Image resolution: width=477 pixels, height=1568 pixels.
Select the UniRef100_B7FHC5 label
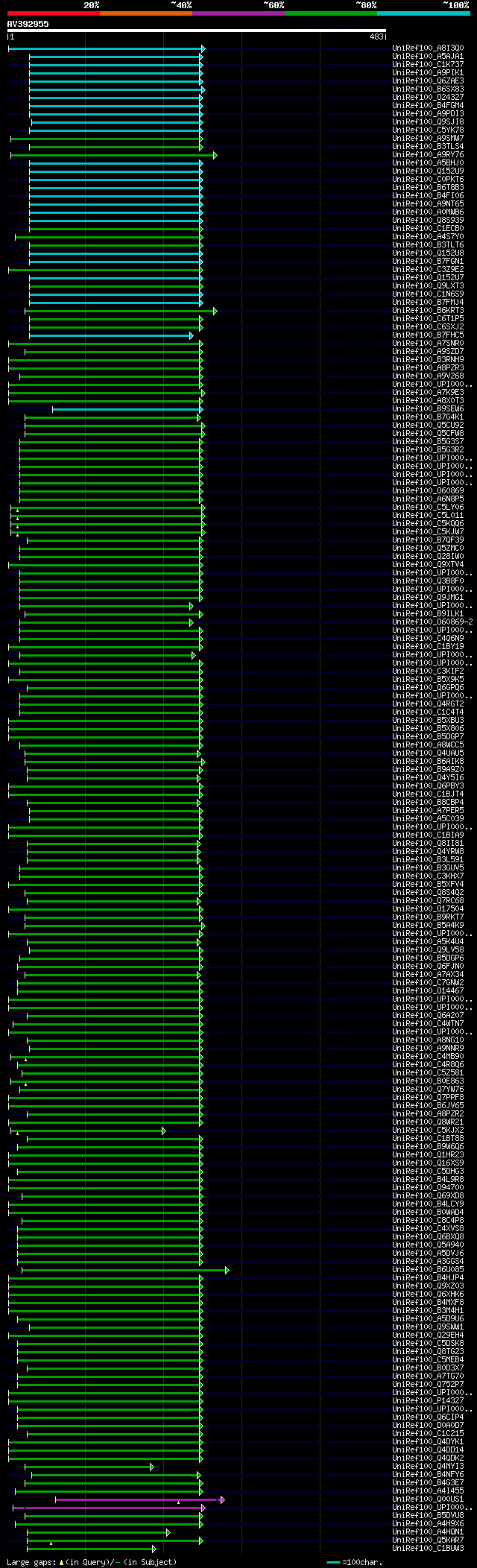[428, 335]
